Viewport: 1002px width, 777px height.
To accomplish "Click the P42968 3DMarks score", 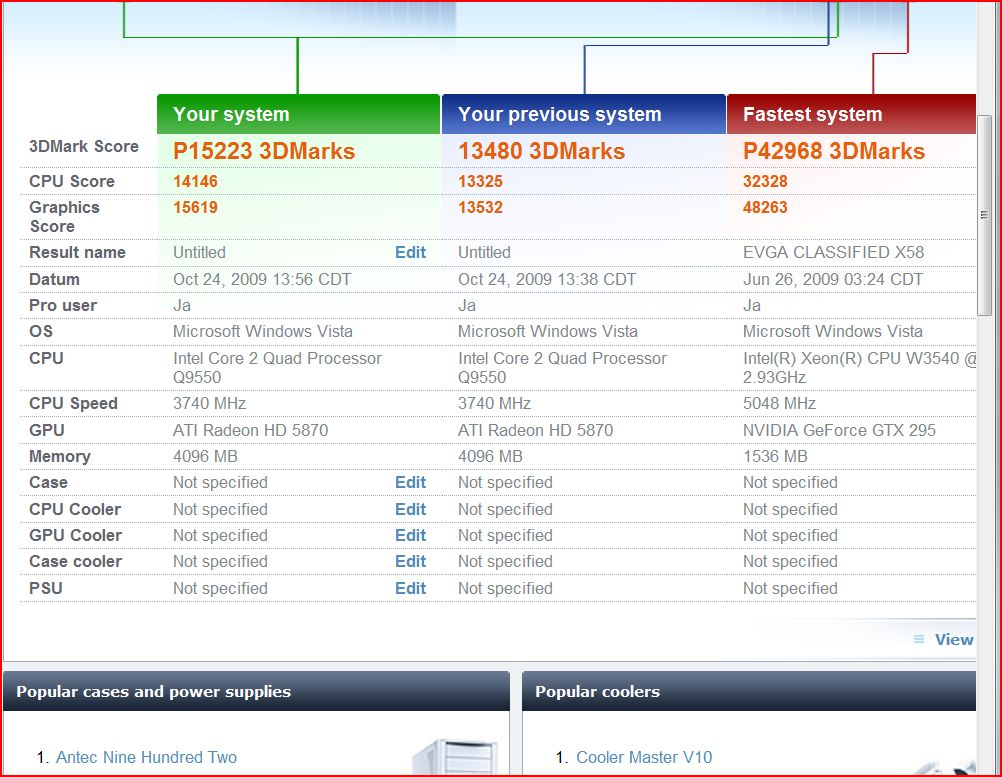I will (834, 151).
